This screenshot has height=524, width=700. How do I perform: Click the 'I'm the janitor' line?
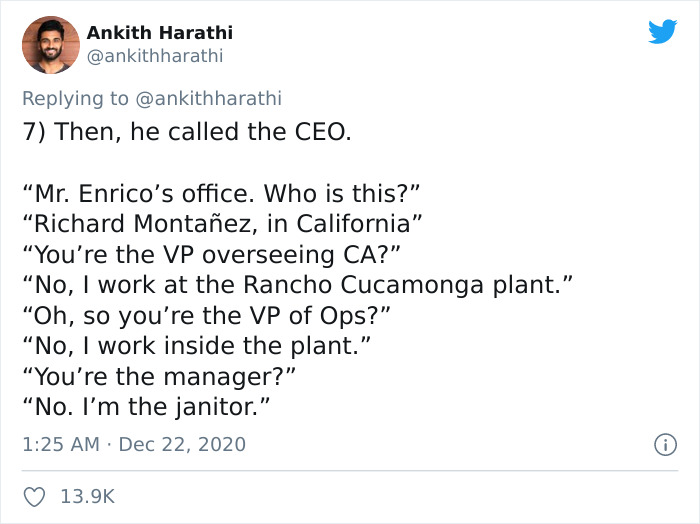point(147,407)
